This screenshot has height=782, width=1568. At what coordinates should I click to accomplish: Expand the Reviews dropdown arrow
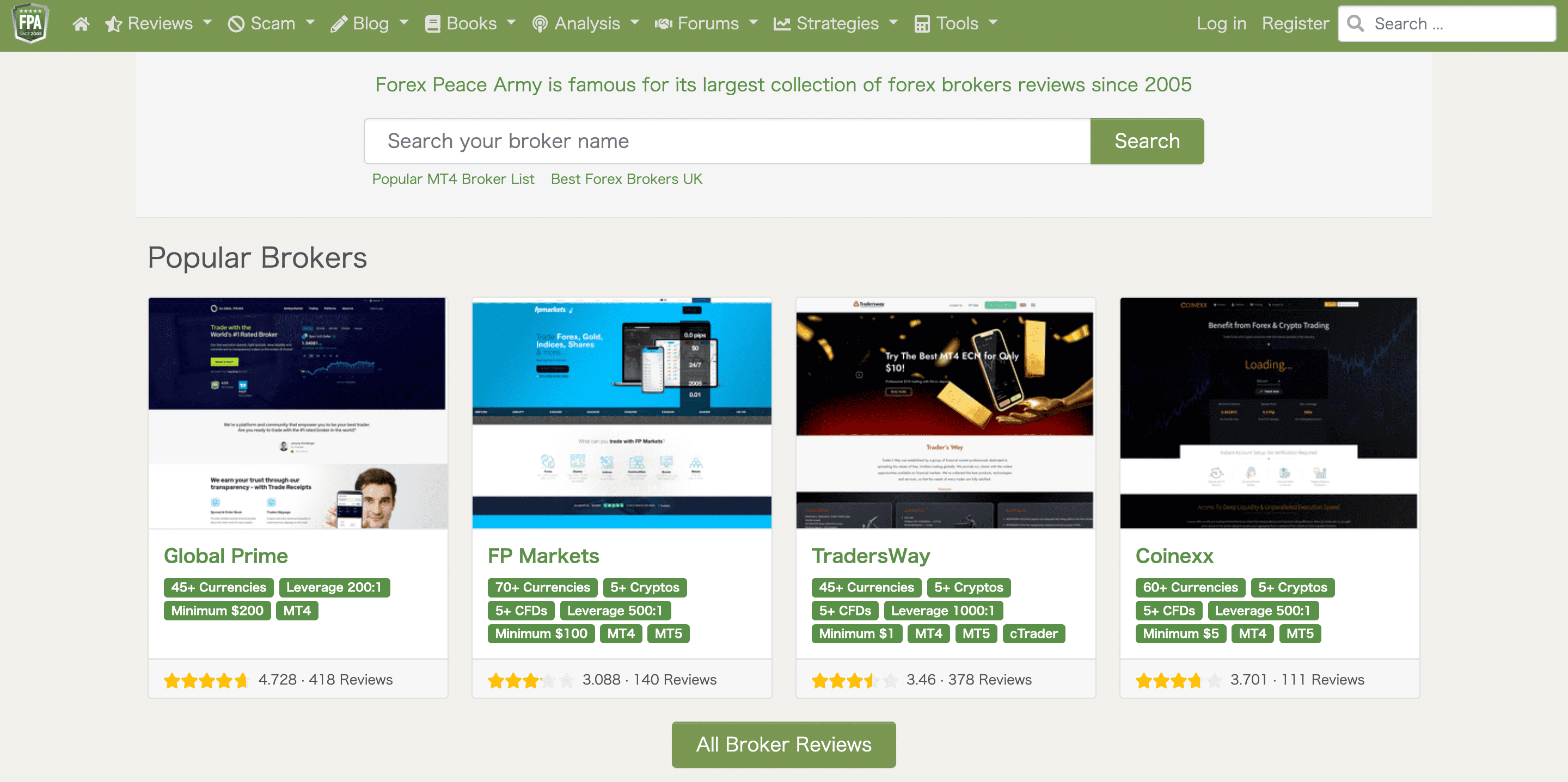tap(207, 23)
